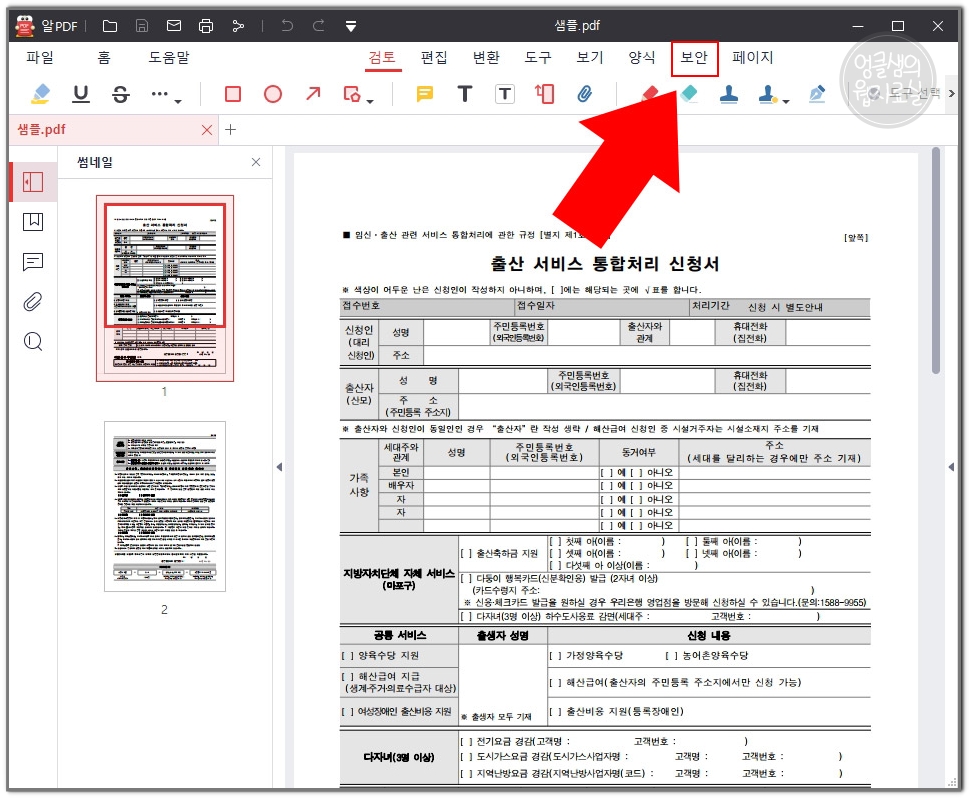Open the 파일 menu
Screen dimensions: 969x798
pyautogui.click(x=40, y=58)
